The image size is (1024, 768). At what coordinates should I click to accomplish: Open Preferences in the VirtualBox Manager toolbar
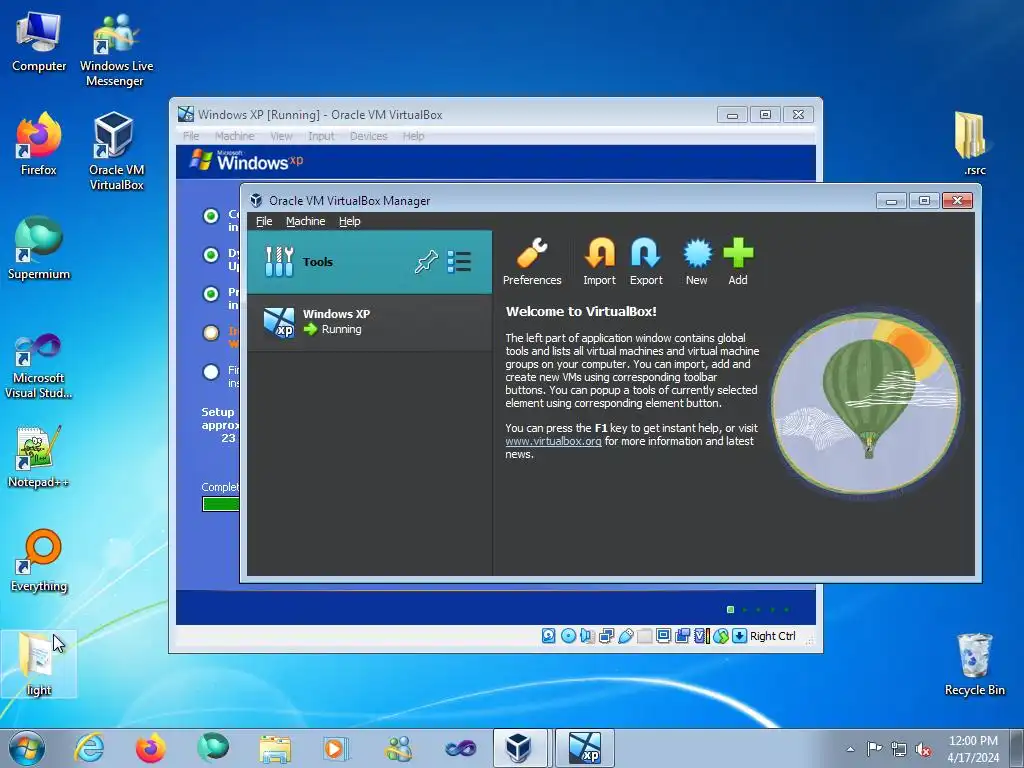coord(532,261)
